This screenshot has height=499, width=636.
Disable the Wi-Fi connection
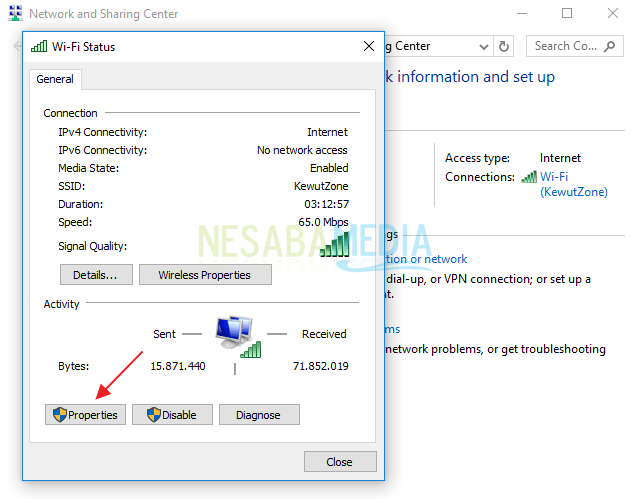click(172, 415)
